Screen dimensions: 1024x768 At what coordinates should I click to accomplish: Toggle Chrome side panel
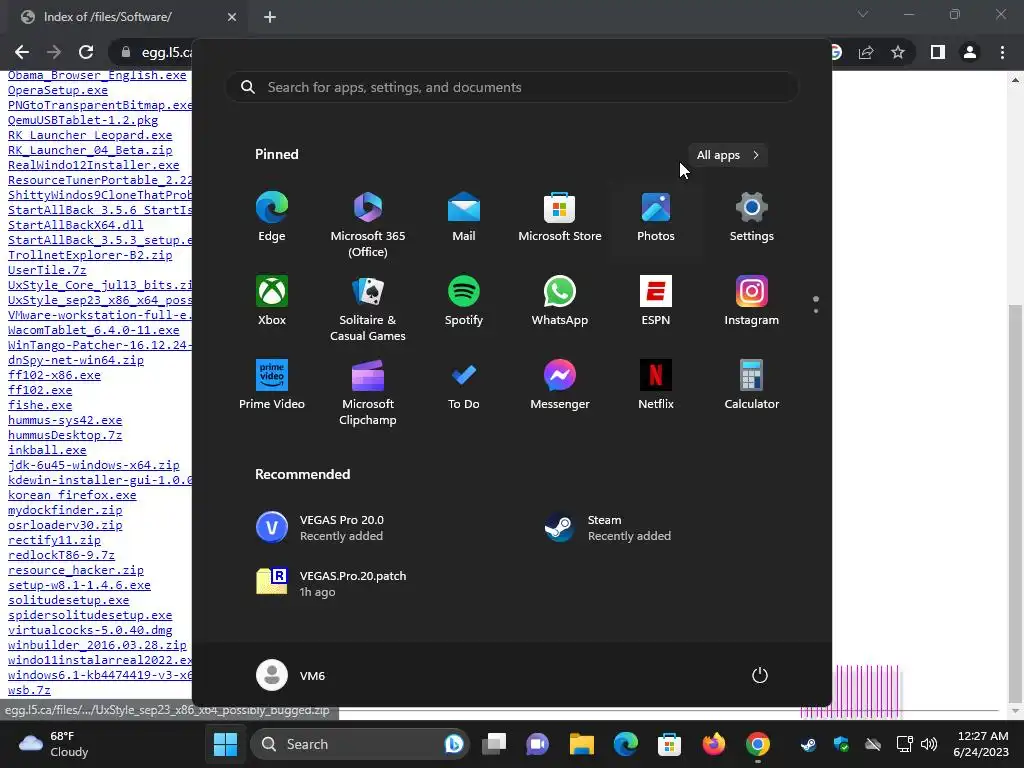point(938,52)
